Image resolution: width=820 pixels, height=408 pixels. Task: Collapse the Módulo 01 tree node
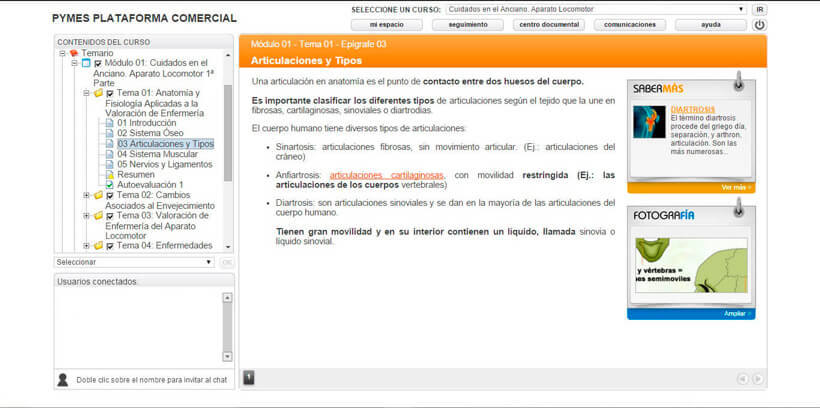[x=75, y=63]
